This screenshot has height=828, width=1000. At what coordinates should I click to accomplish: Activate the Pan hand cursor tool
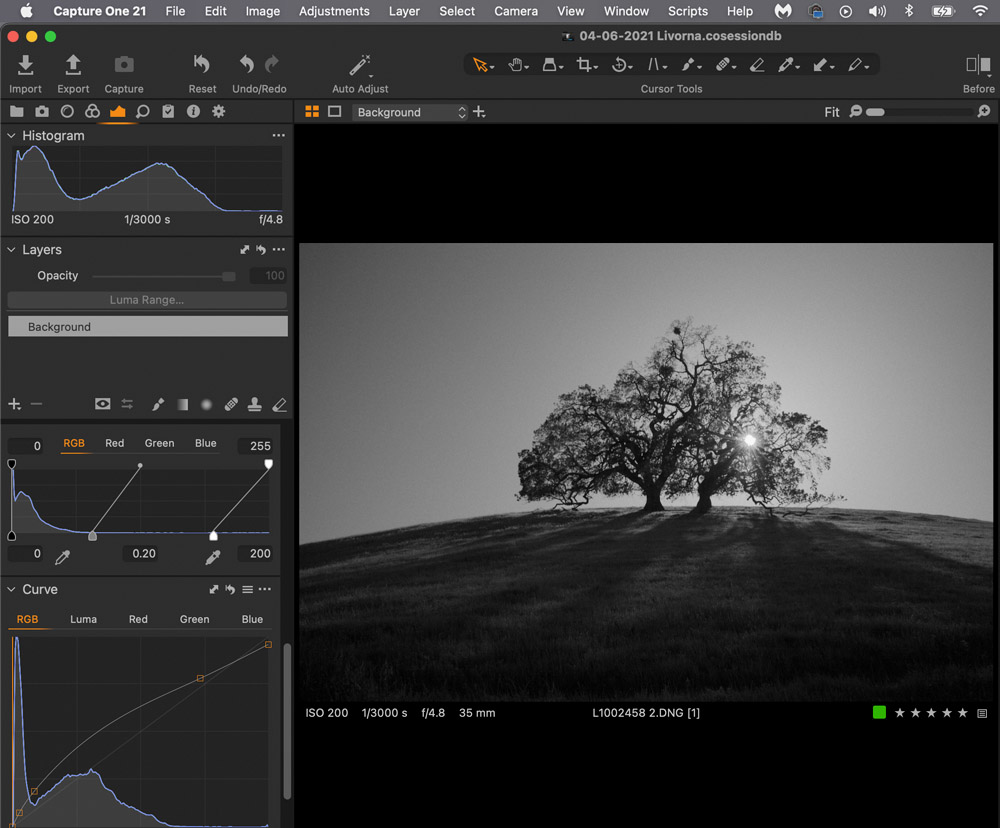(x=515, y=64)
